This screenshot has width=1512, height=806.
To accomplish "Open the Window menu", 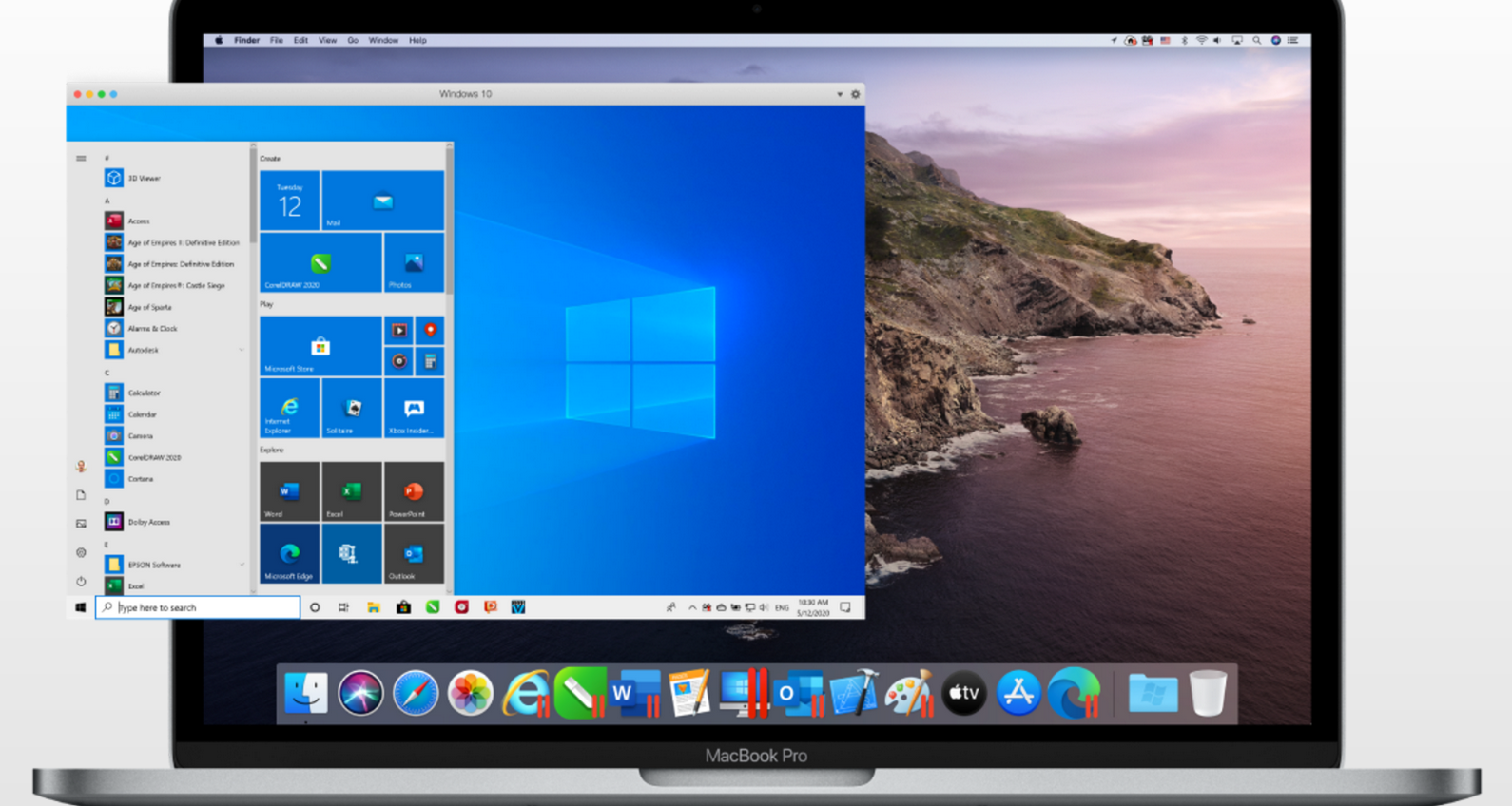I will coord(383,41).
